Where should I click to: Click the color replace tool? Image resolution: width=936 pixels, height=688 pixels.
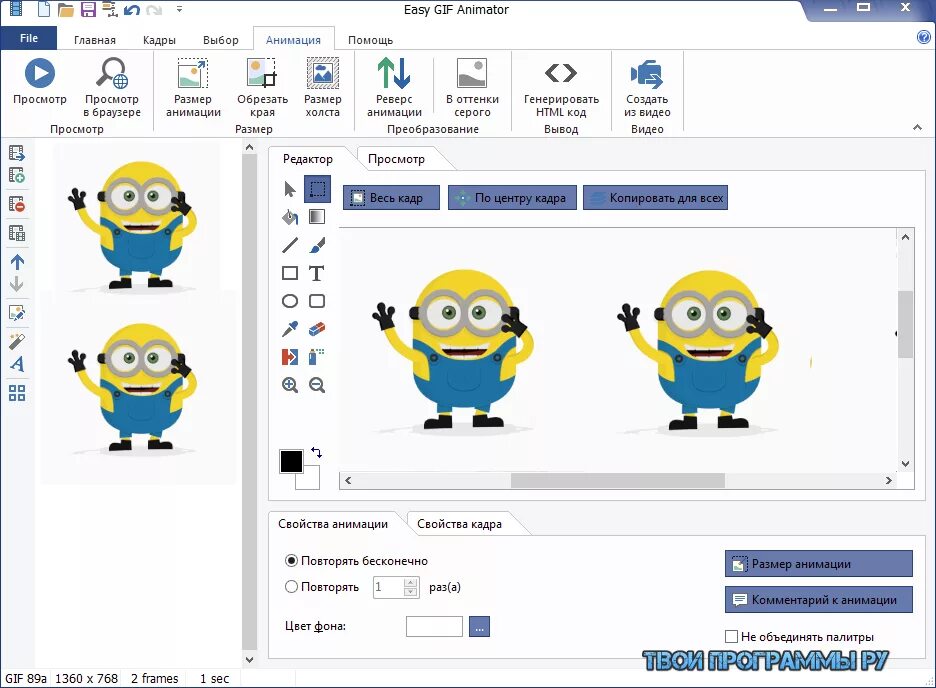tap(290, 357)
